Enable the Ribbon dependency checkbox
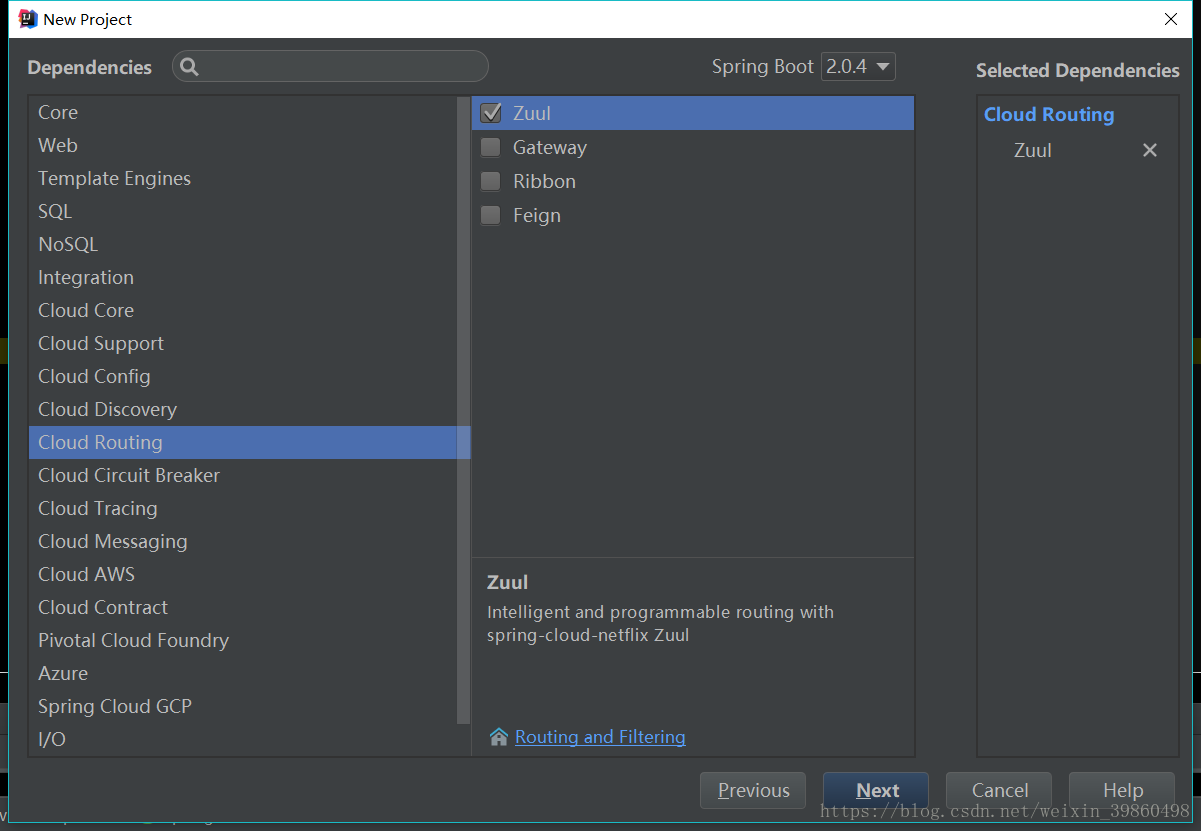The width and height of the screenshot is (1201, 831). pos(490,181)
